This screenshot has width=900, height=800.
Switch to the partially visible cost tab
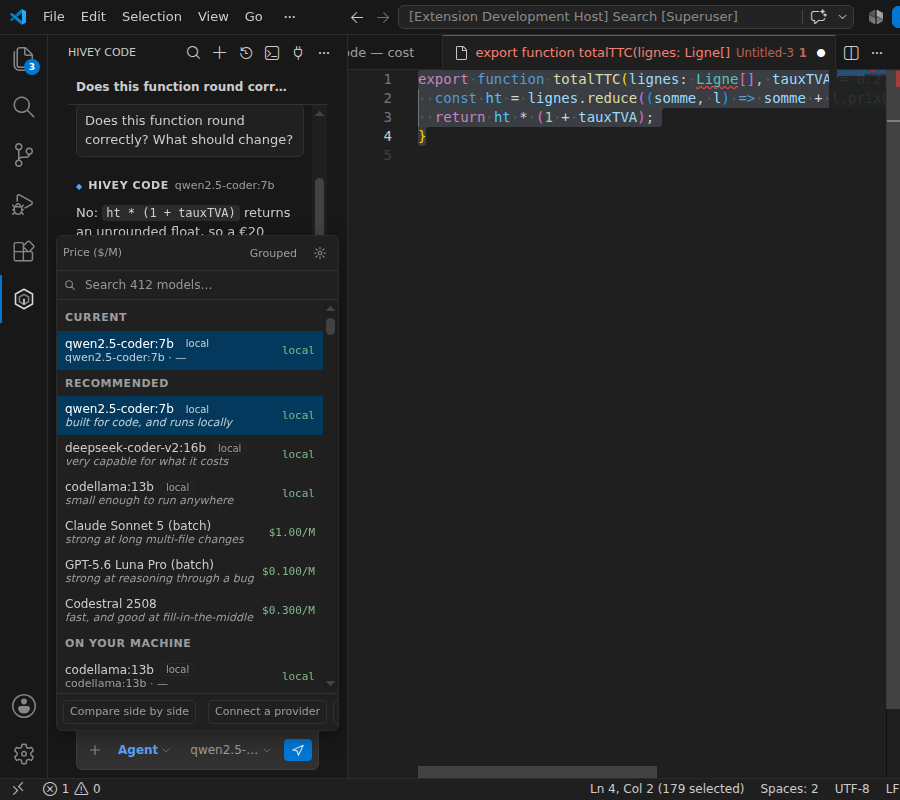395,53
